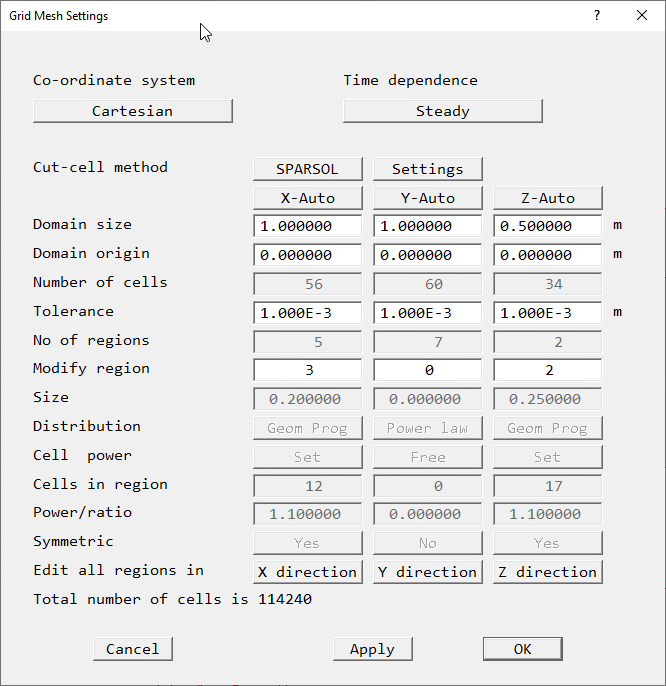Click the X domain size input field
666x686 pixels.
(307, 226)
